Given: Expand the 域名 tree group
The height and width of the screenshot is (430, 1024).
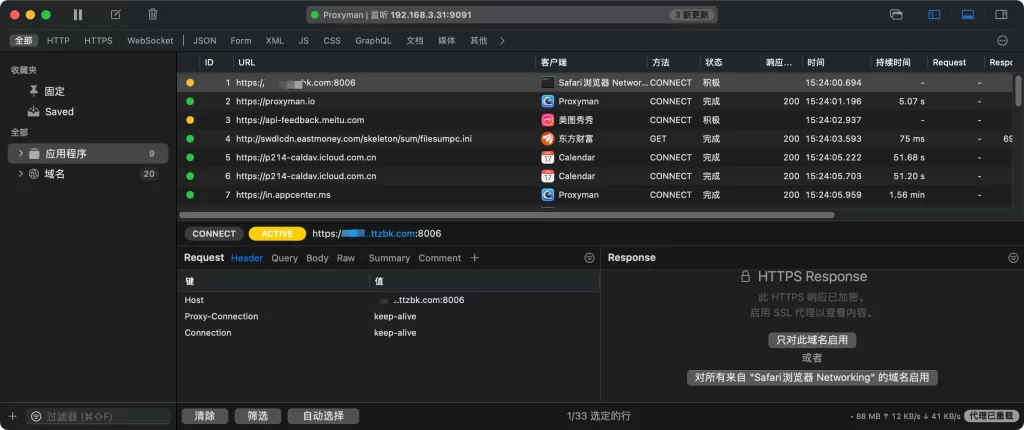Looking at the screenshot, I should [x=21, y=174].
